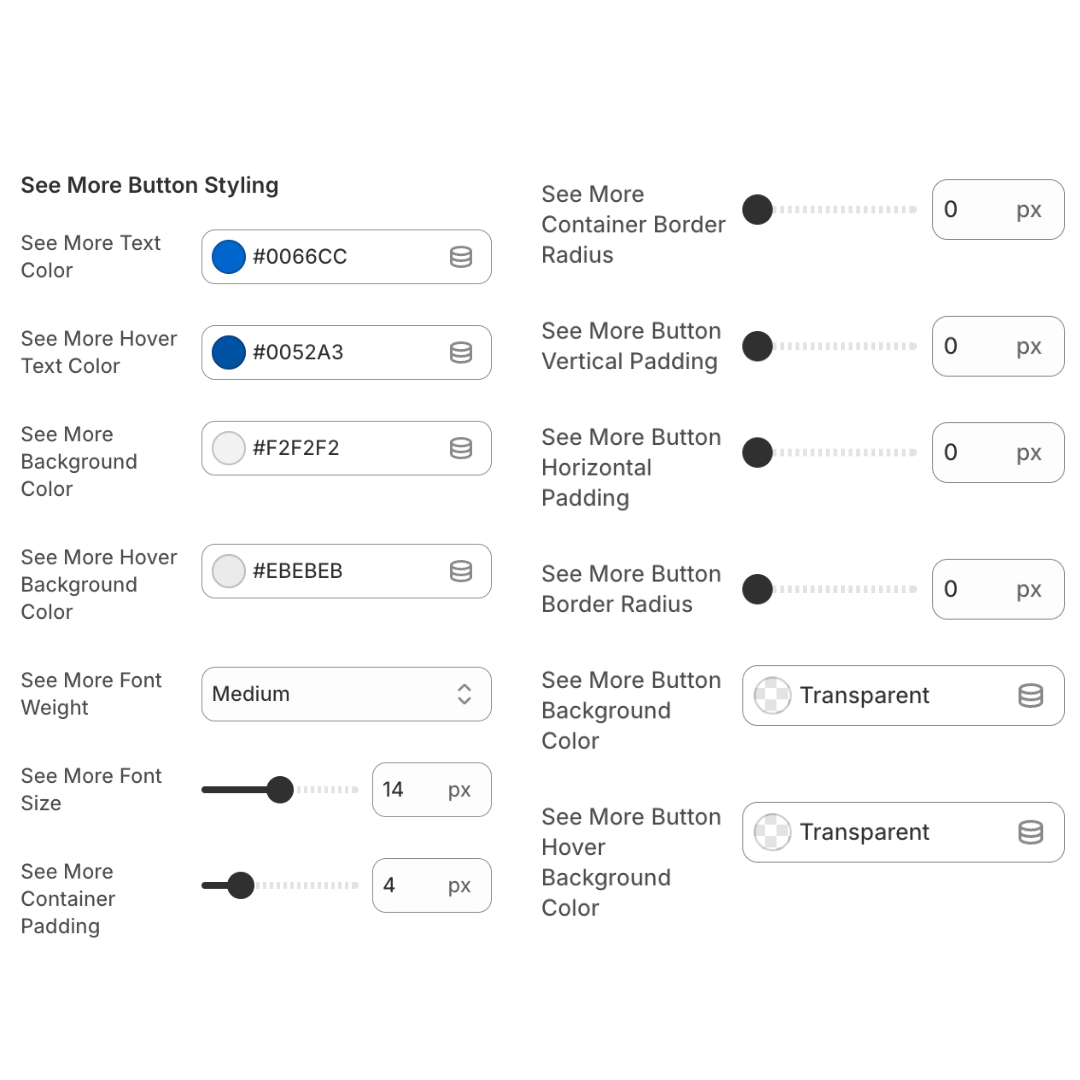The image size is (1080, 1080).
Task: Click the dynamic source icon in the #F2F2F2 field
Action: pyautogui.click(x=461, y=448)
